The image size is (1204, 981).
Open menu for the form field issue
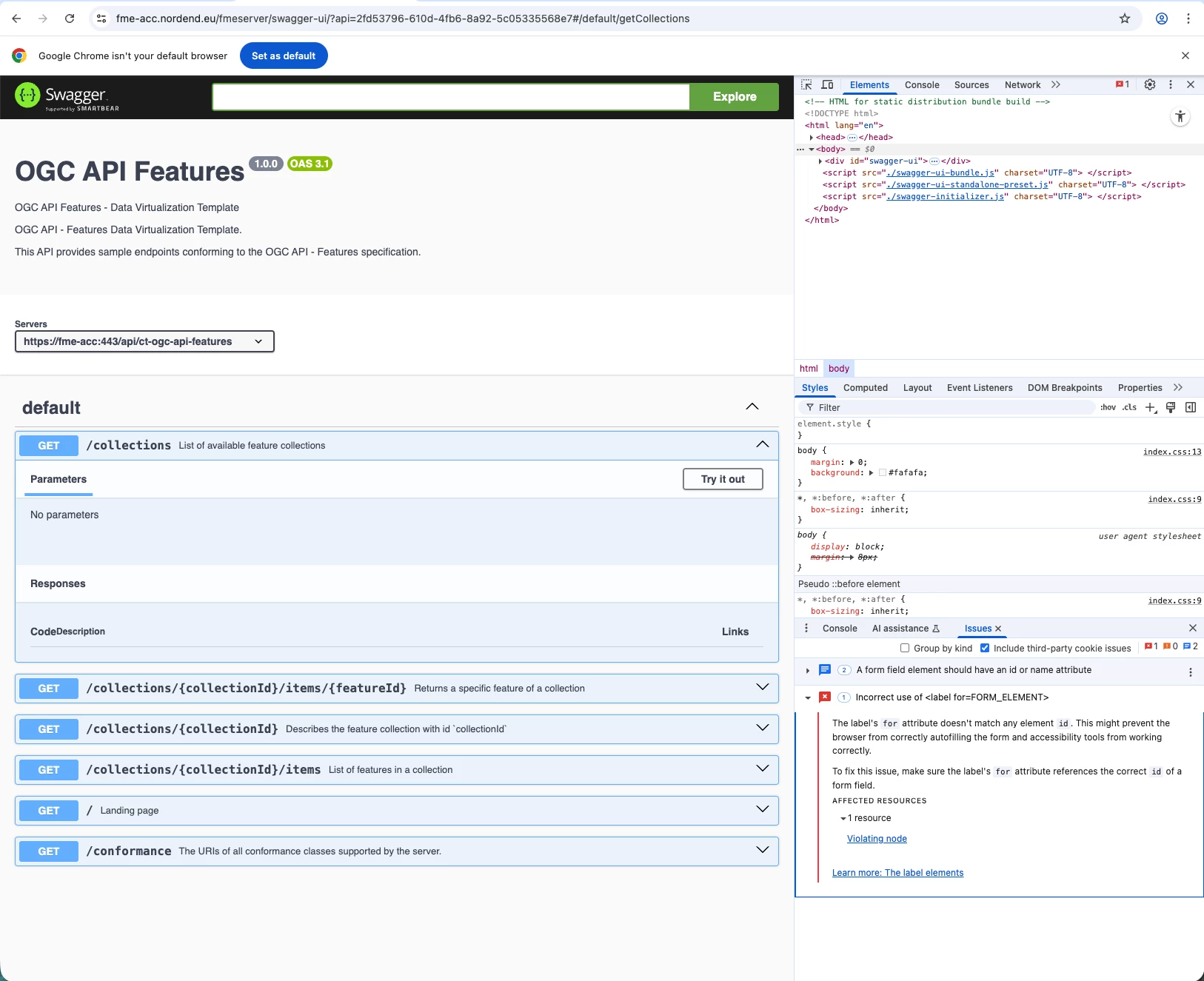tap(1191, 672)
